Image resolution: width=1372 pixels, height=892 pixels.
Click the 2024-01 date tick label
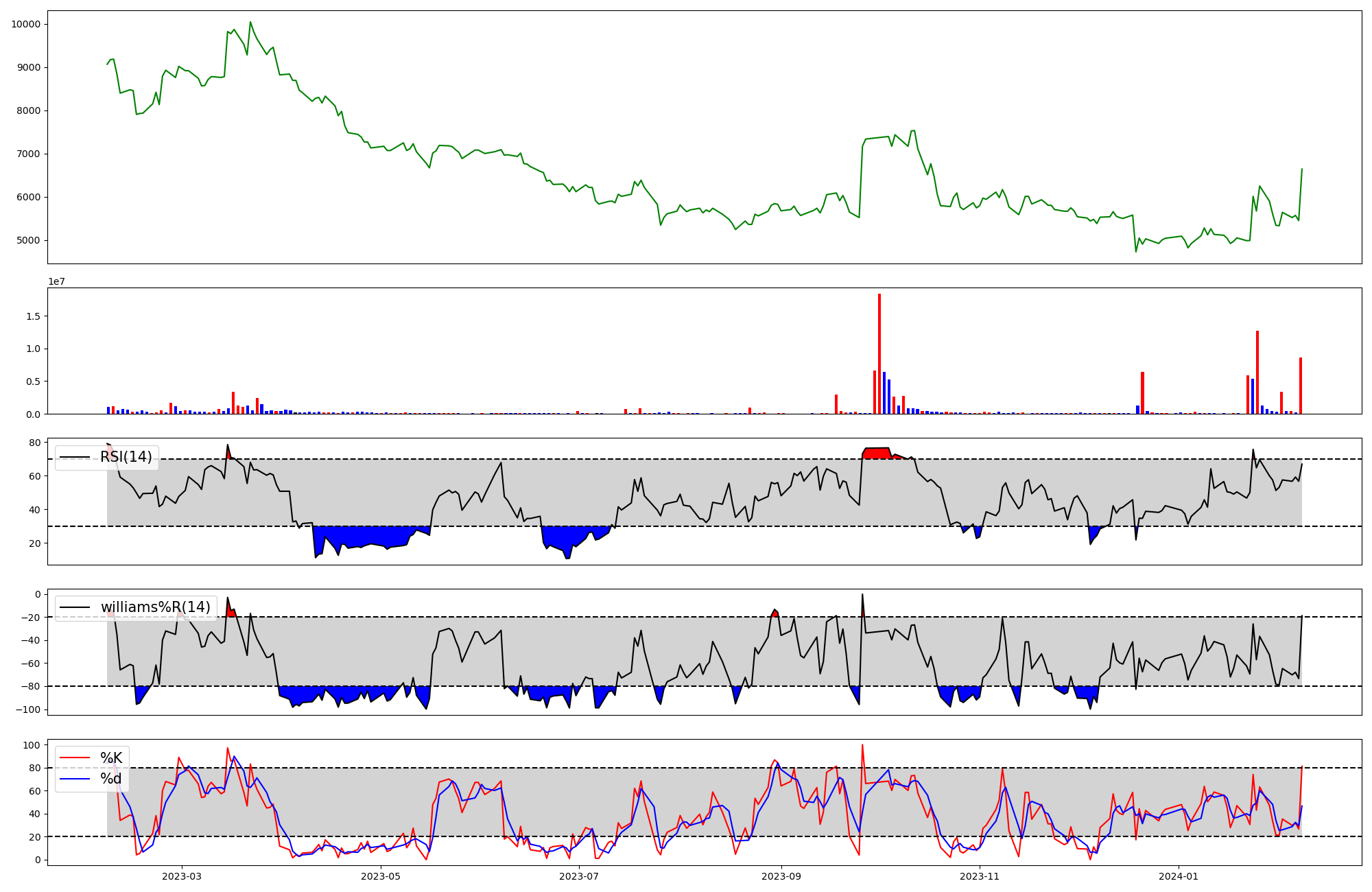(1179, 876)
